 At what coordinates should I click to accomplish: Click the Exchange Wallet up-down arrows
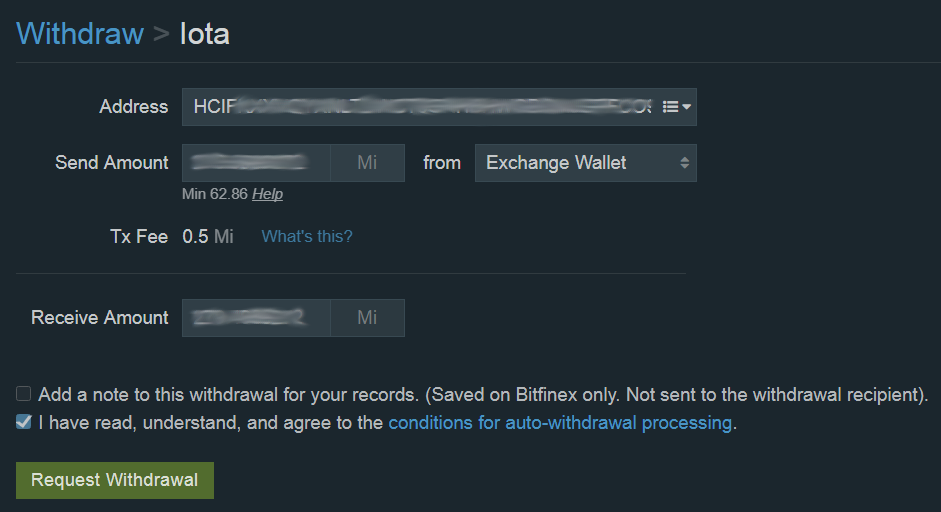[684, 163]
